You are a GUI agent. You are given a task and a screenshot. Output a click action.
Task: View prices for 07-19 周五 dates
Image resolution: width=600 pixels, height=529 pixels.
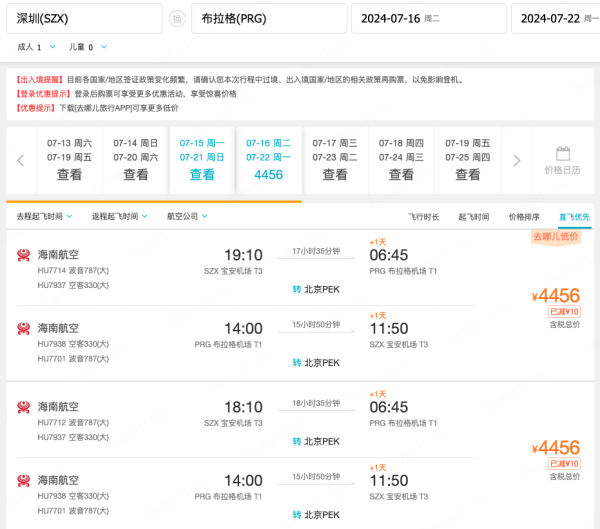[x=468, y=160]
